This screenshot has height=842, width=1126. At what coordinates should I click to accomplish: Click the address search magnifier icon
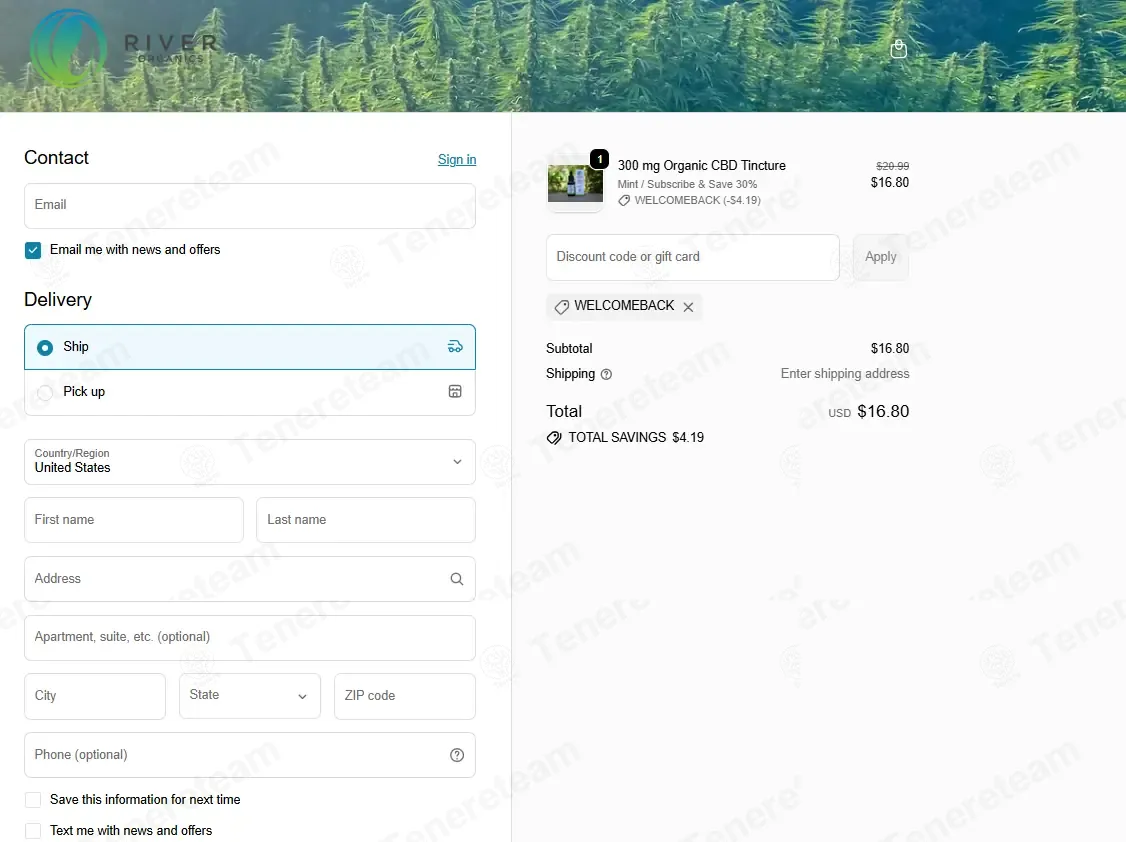(457, 579)
